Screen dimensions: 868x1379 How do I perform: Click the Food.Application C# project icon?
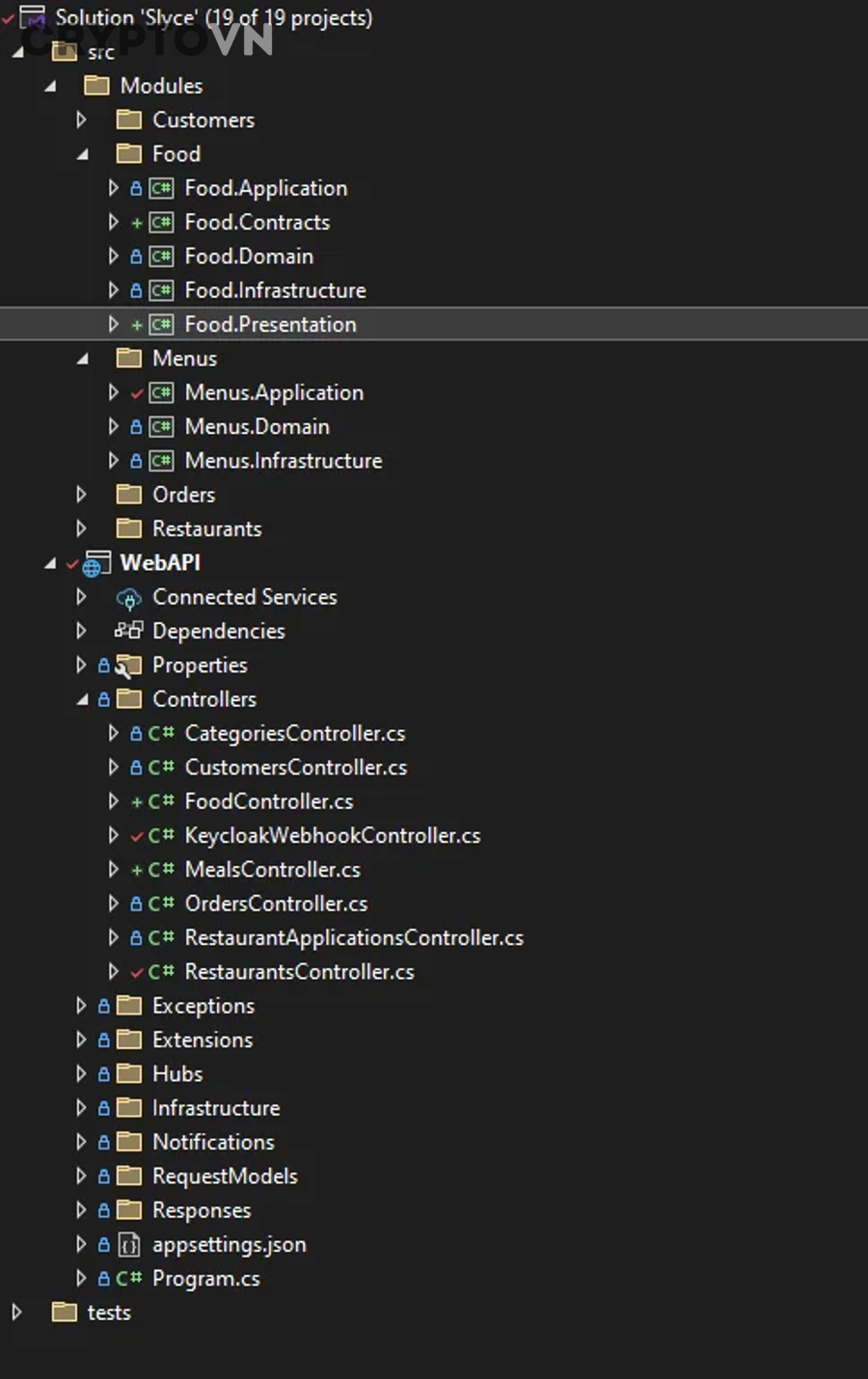click(x=161, y=188)
